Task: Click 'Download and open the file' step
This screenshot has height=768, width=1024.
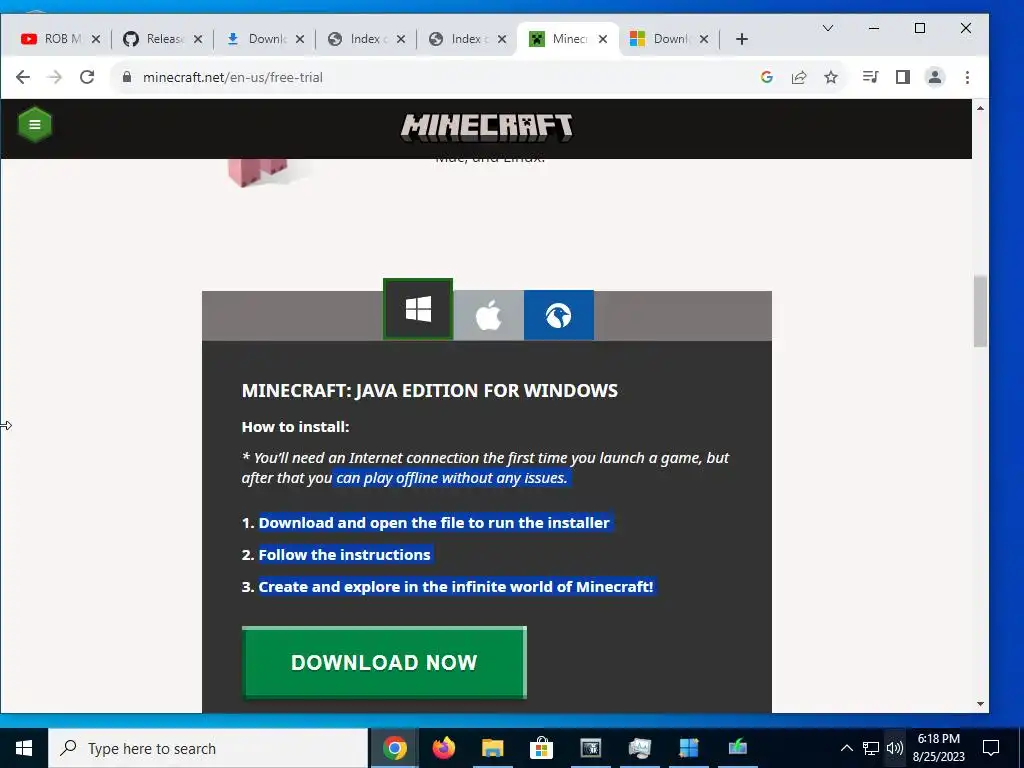Action: [434, 523]
